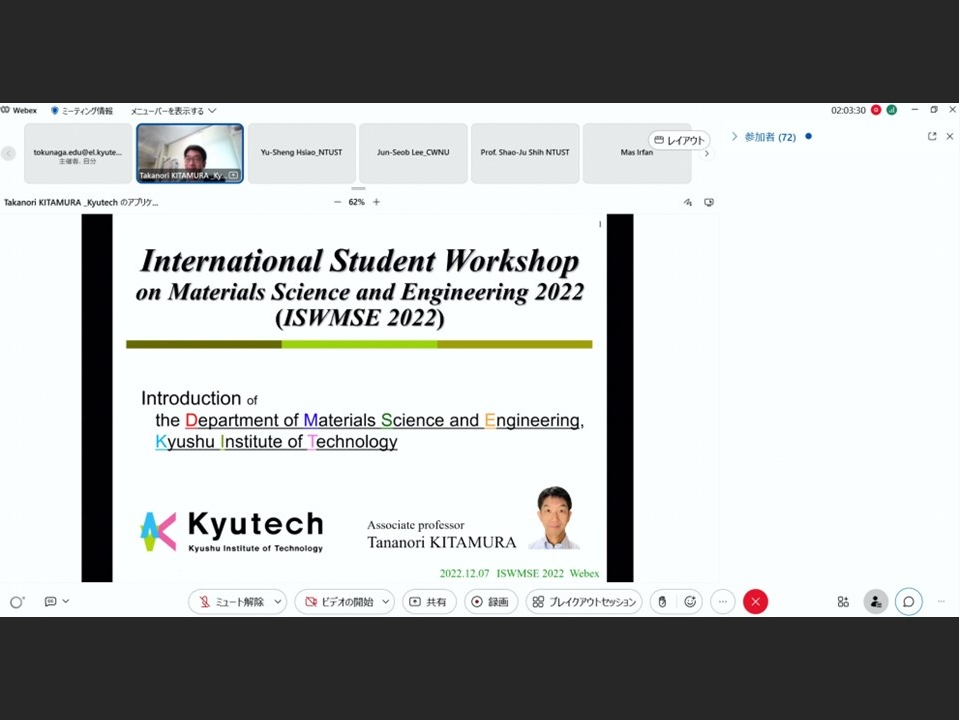Toggle the participants panel icon
Screen dimensions: 960x721
(876, 602)
